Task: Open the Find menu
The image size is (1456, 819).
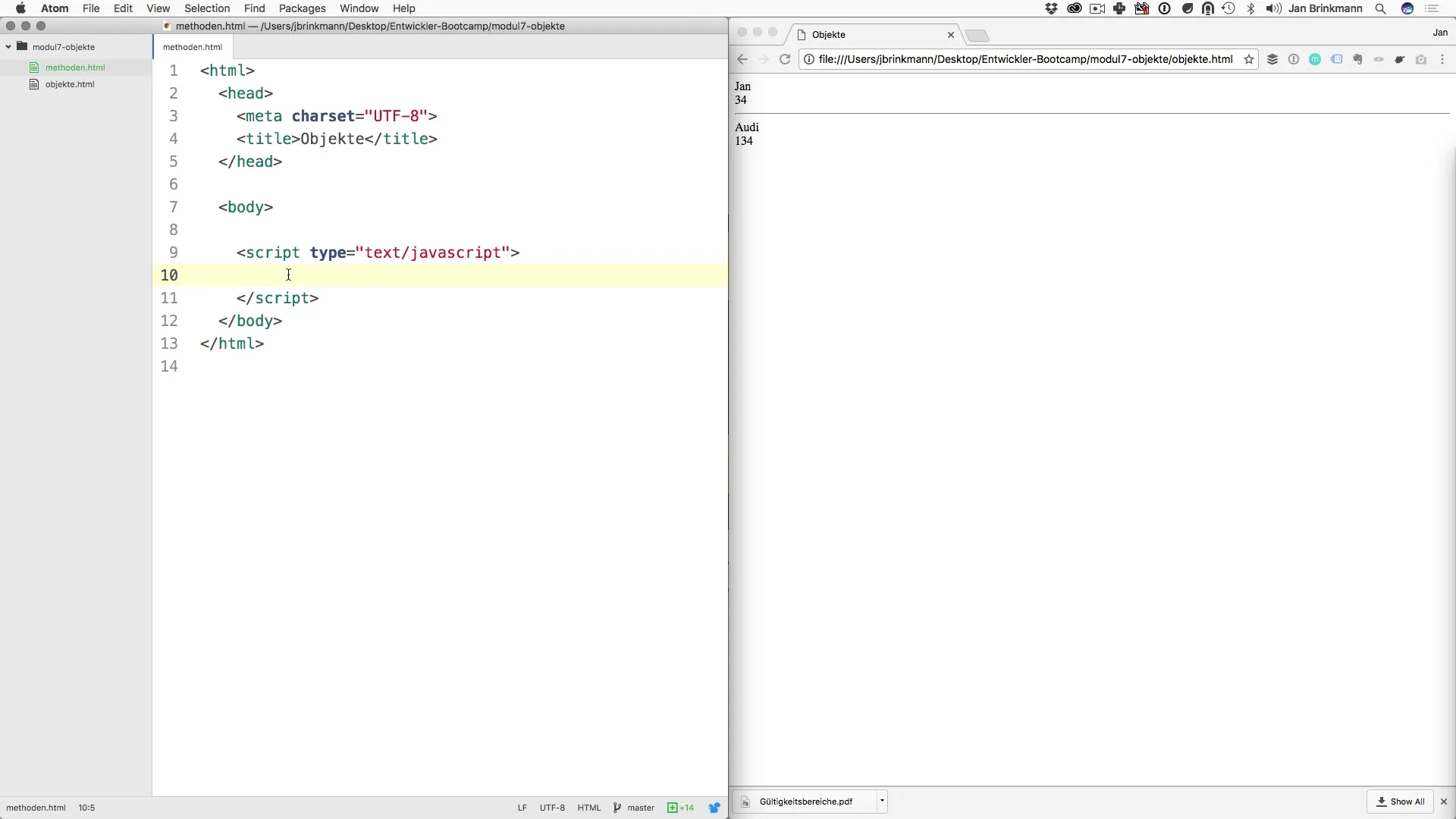Action: tap(254, 8)
